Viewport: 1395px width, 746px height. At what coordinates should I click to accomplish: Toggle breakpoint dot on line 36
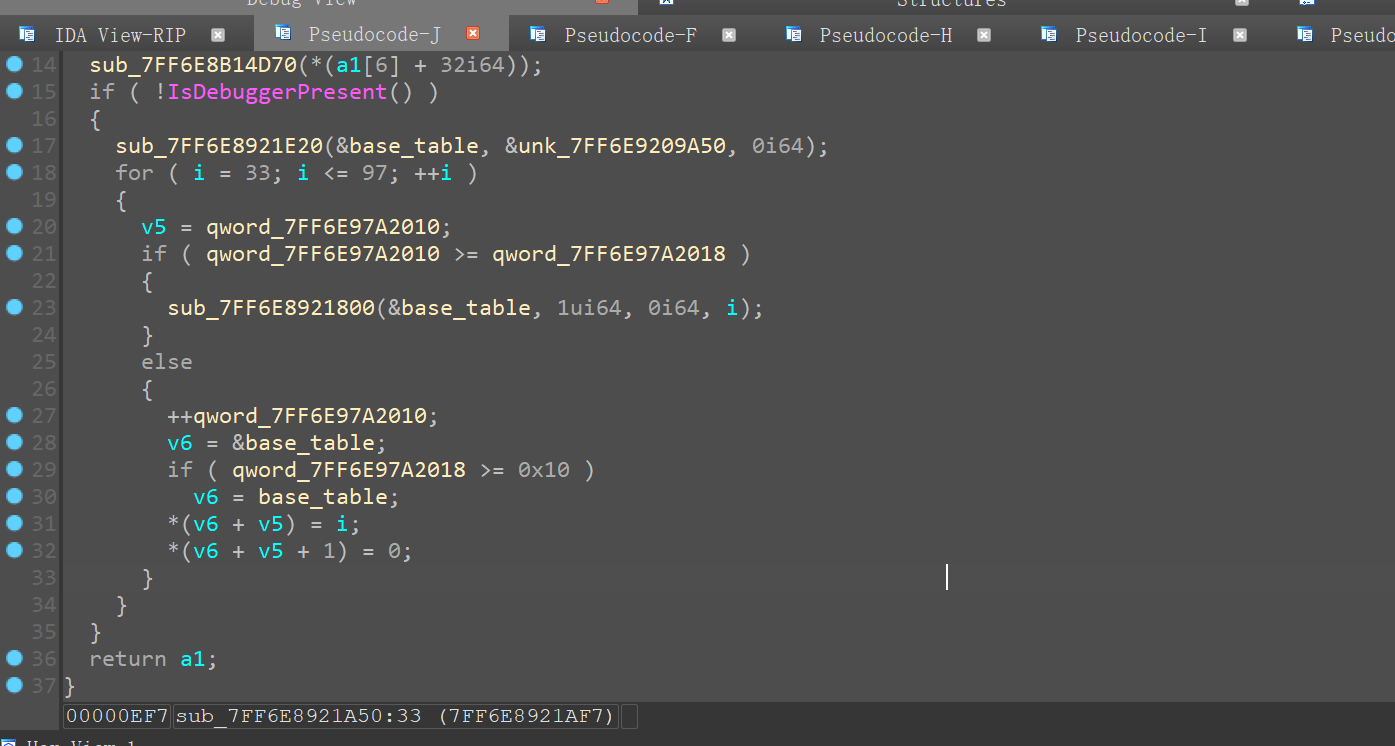coord(14,658)
